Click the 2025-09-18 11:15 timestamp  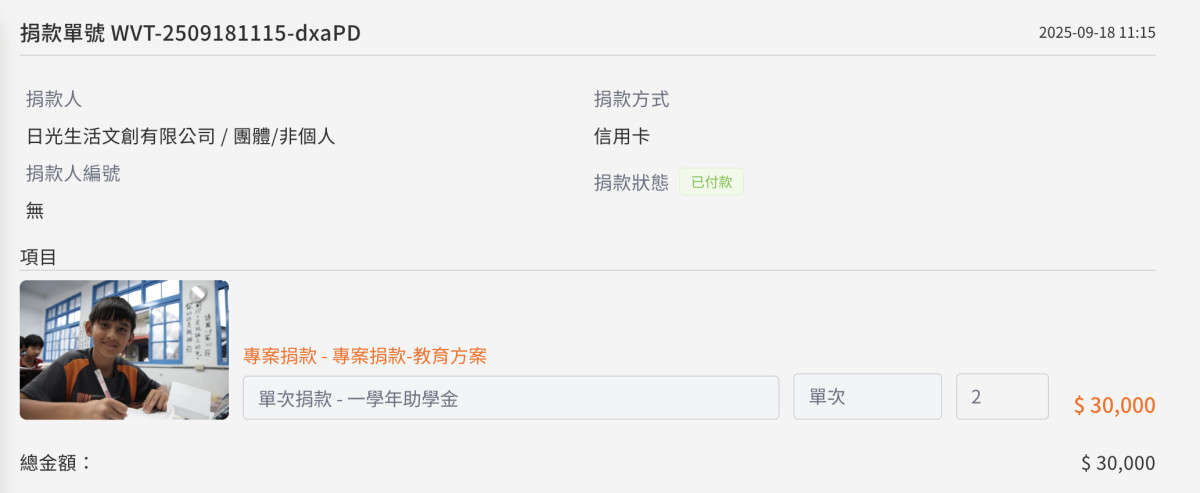point(1097,33)
